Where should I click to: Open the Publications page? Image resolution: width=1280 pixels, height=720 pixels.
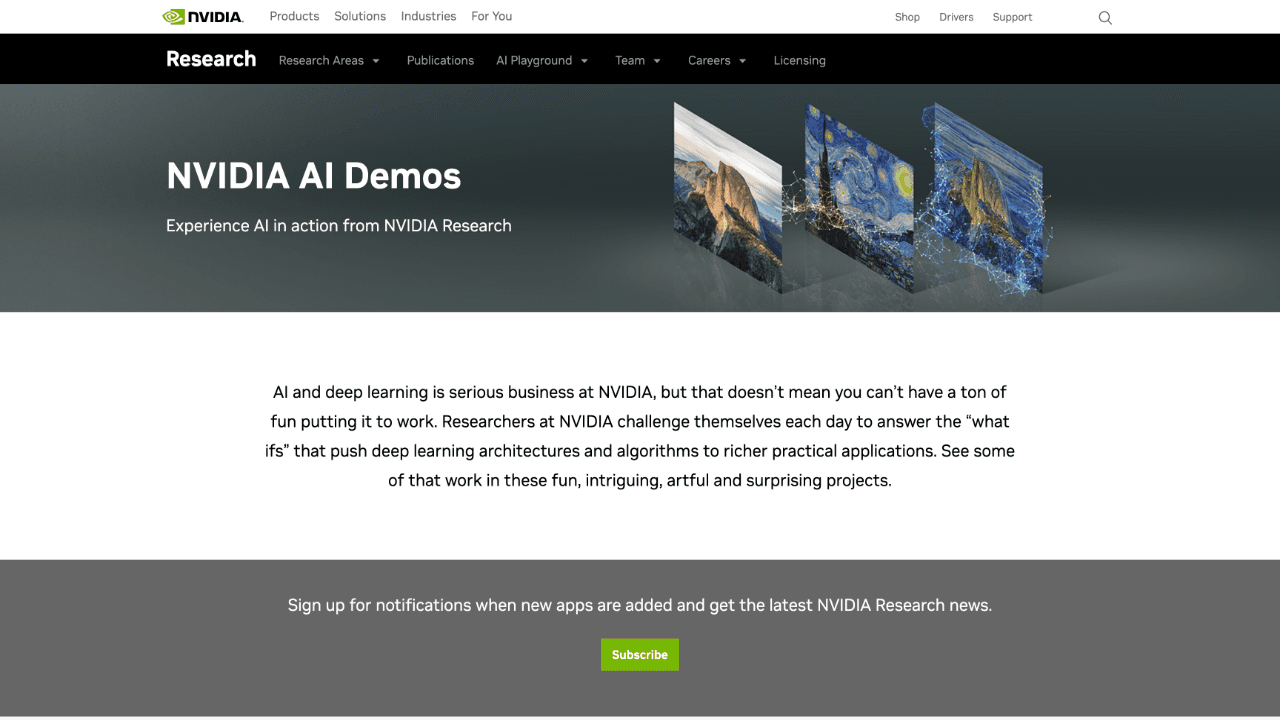(x=440, y=60)
